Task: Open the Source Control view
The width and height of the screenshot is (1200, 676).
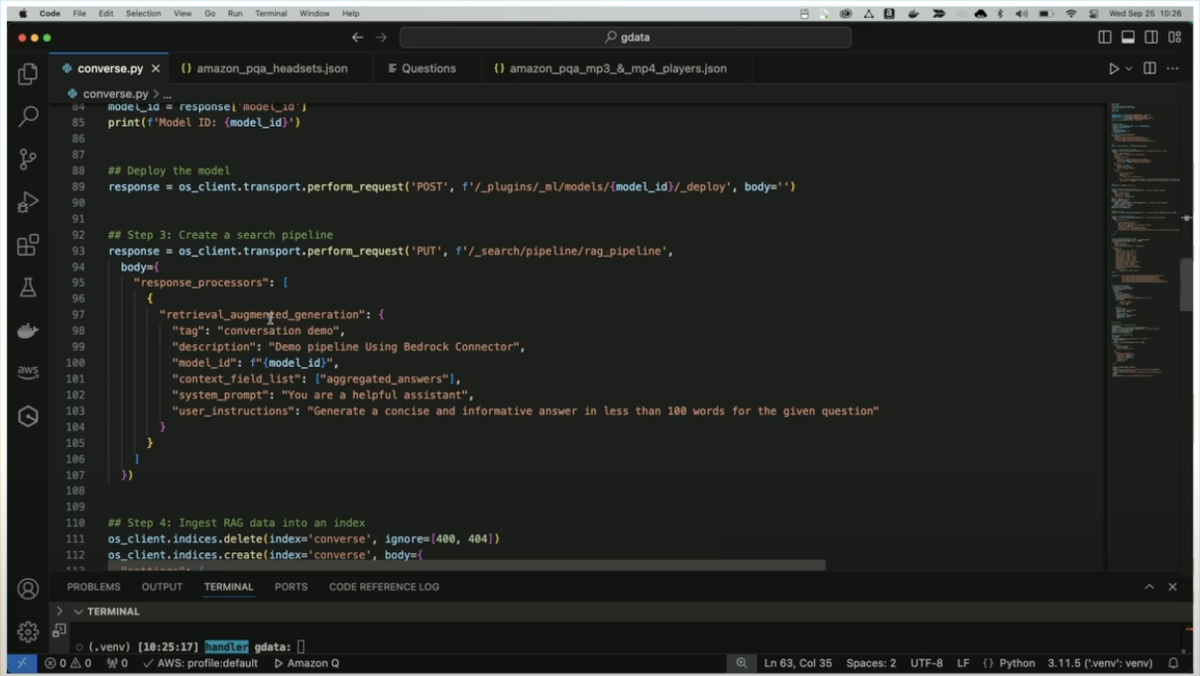Action: click(28, 159)
